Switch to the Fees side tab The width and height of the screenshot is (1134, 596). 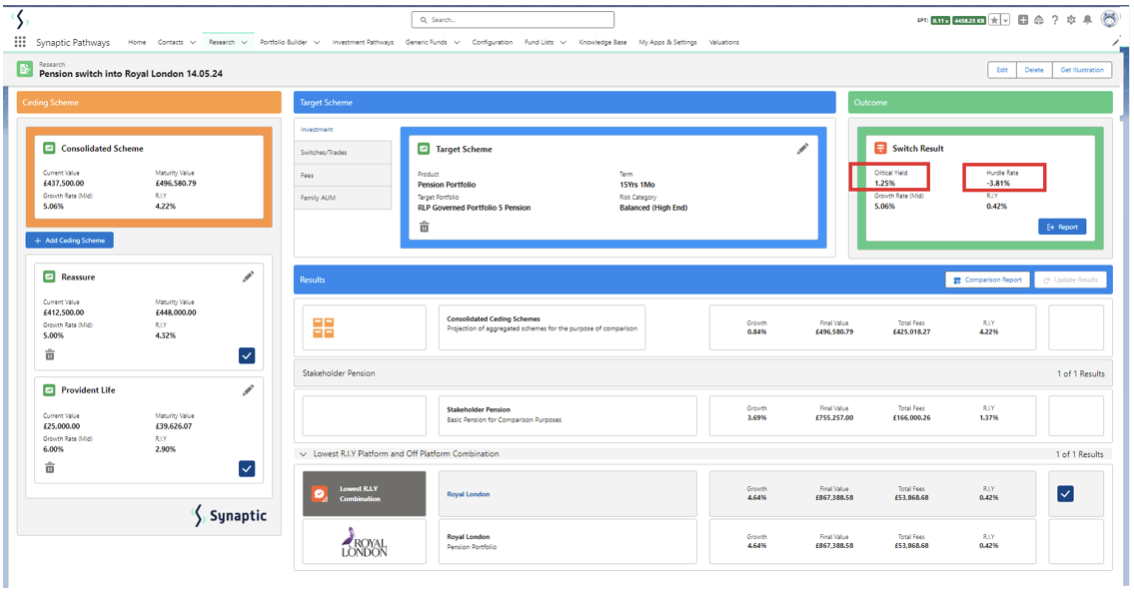[344, 176]
